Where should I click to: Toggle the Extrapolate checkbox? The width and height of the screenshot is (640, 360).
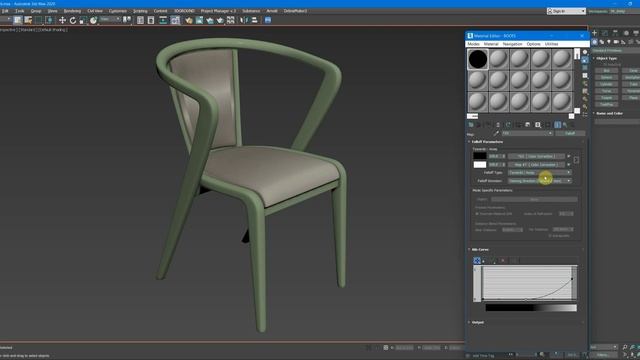550,236
